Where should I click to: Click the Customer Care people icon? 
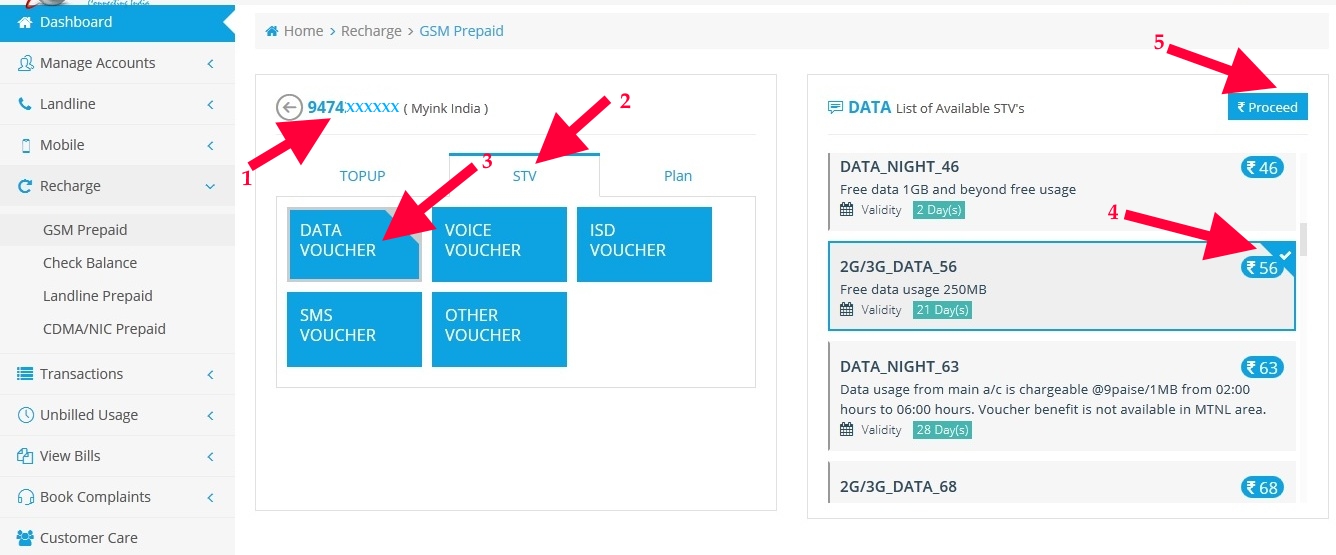point(26,538)
